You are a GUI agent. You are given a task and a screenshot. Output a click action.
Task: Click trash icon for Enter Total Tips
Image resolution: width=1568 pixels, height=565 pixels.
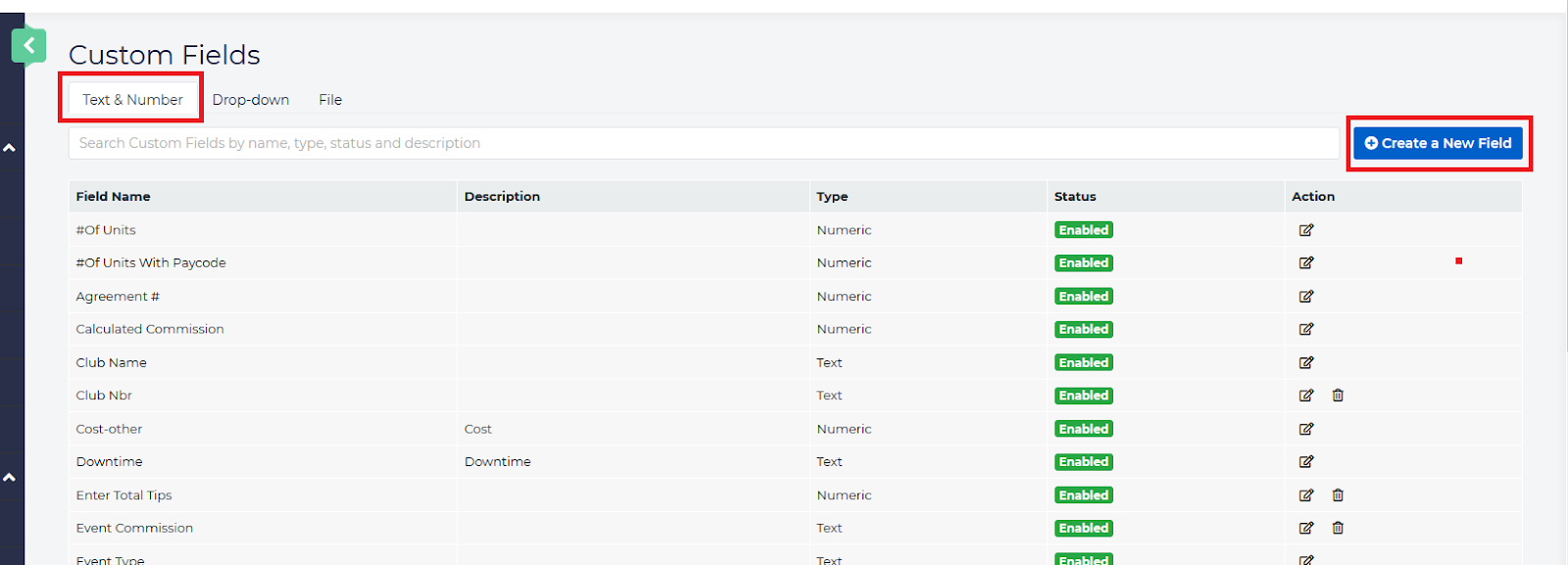[1338, 495]
